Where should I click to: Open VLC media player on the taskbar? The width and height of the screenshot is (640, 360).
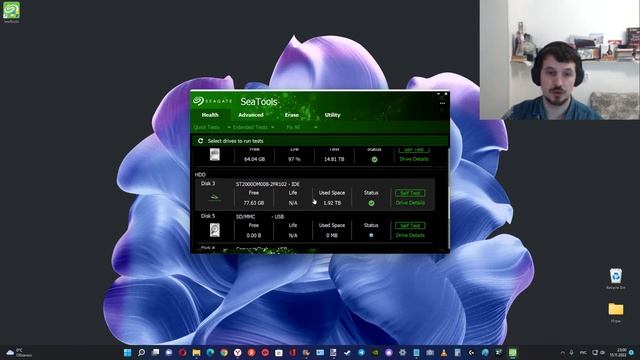point(444,353)
